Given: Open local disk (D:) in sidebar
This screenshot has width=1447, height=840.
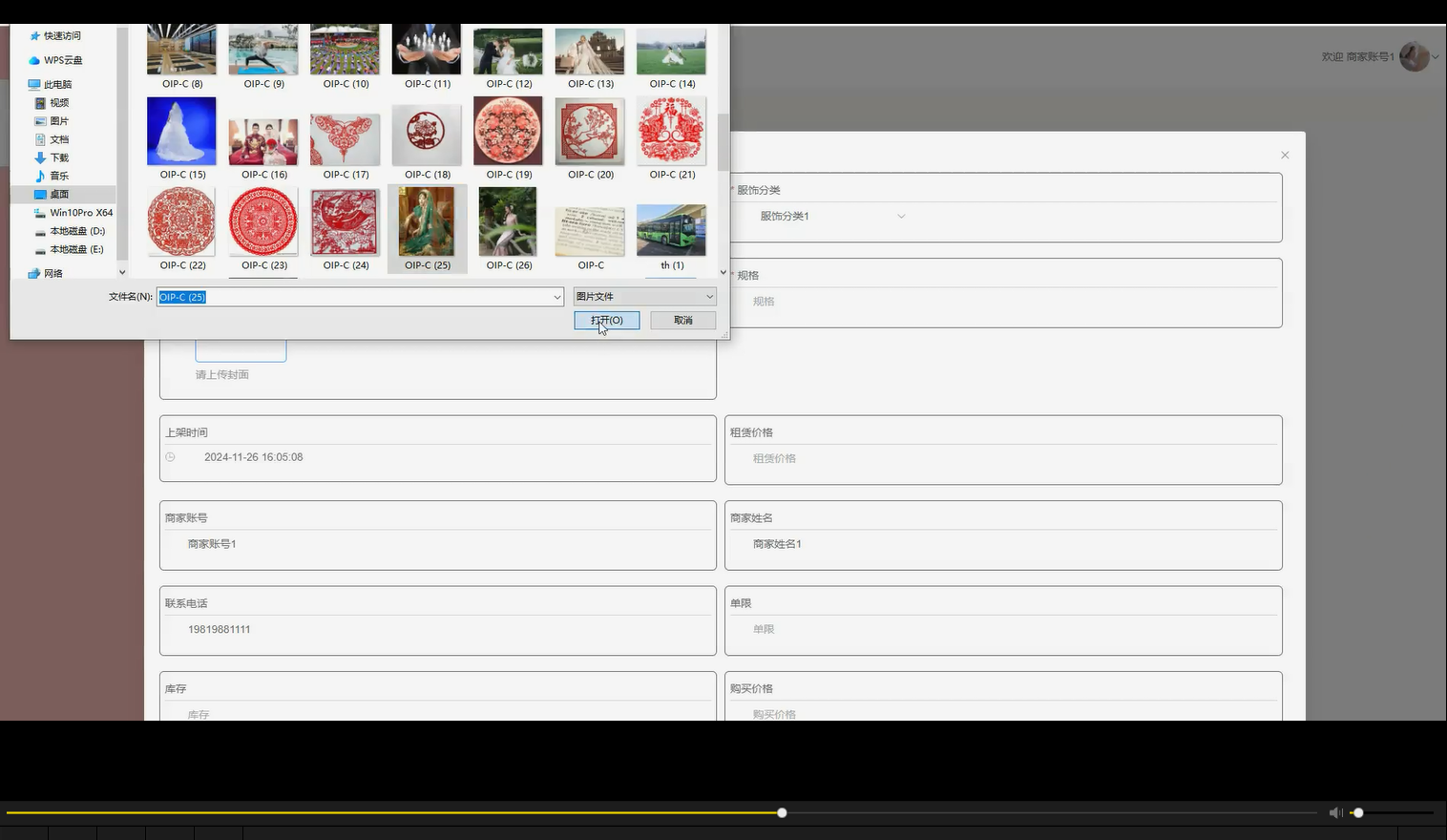Looking at the screenshot, I should point(70,231).
